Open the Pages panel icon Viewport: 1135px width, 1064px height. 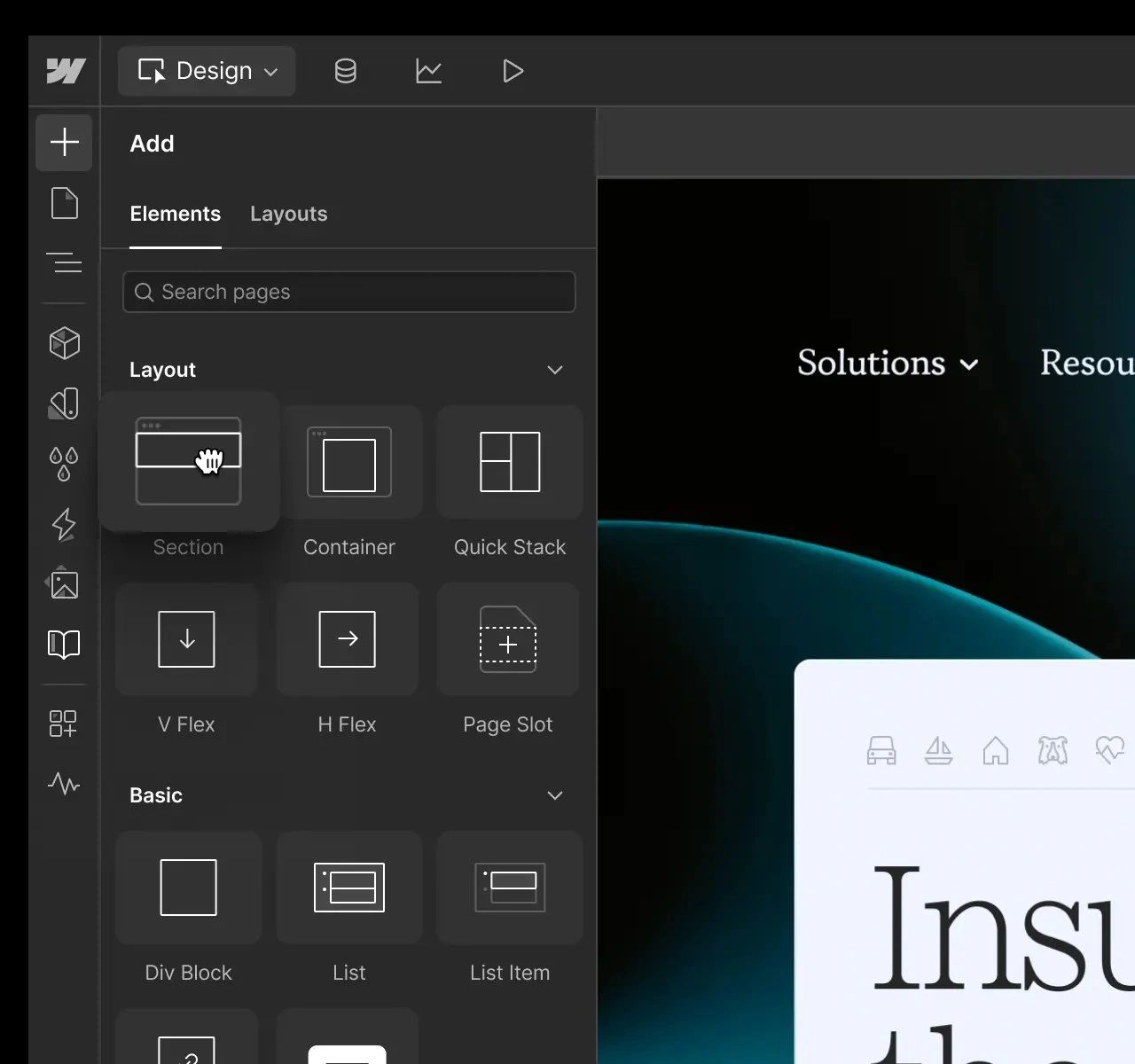[x=64, y=203]
